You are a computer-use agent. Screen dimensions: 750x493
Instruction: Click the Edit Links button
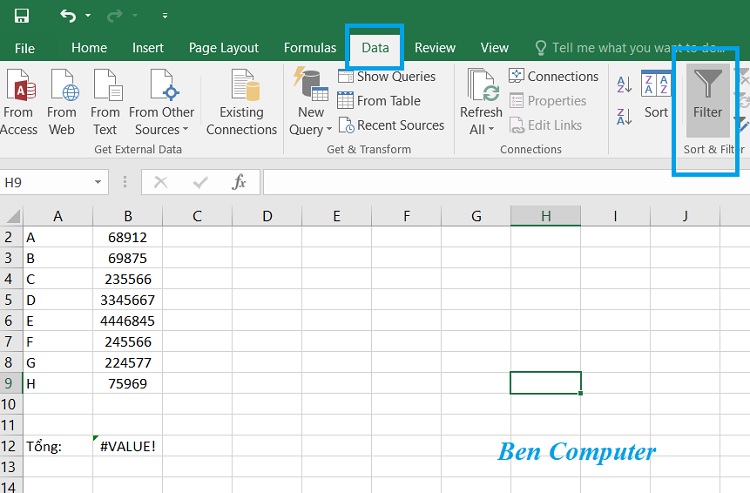[545, 125]
